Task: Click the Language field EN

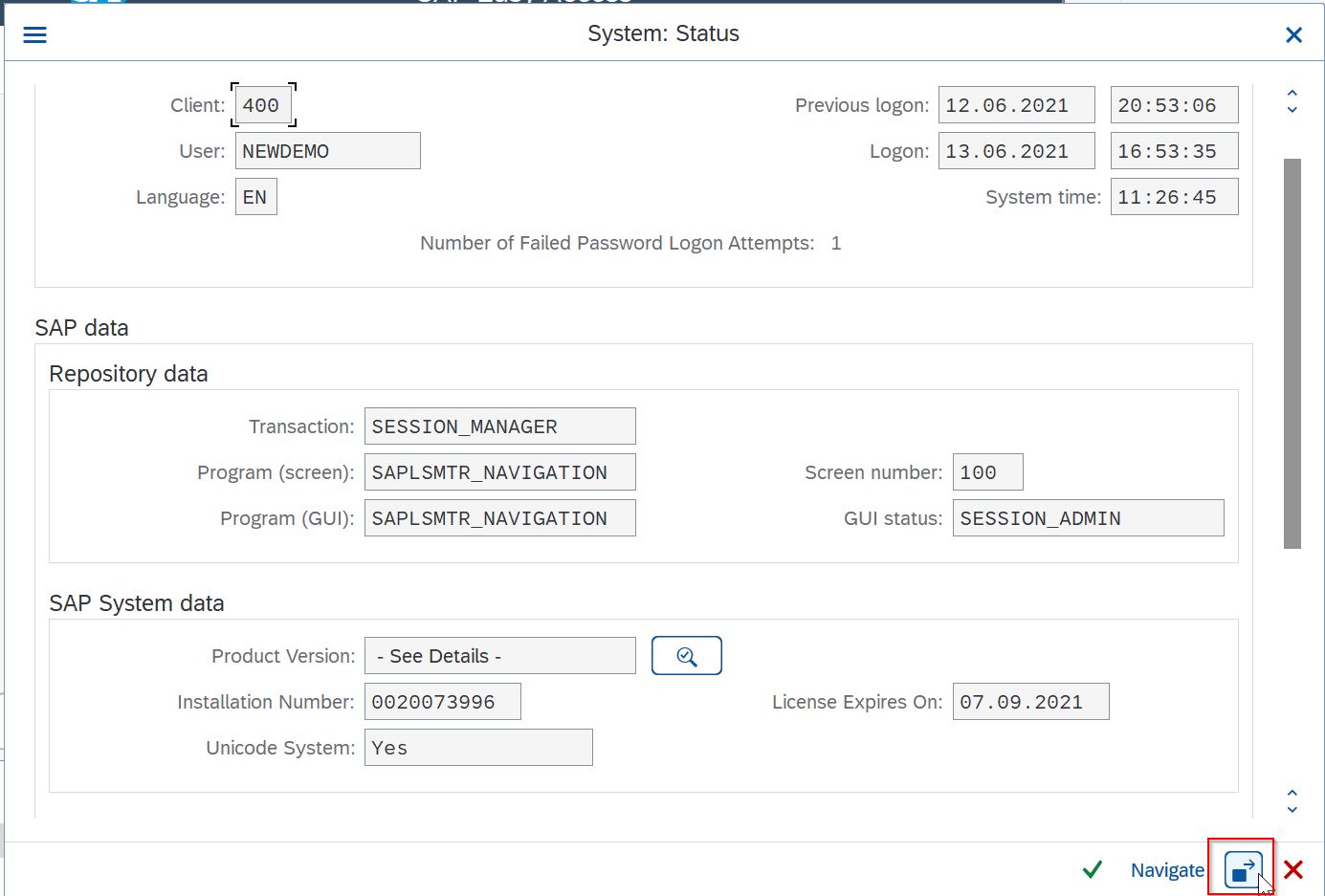Action: 255,197
